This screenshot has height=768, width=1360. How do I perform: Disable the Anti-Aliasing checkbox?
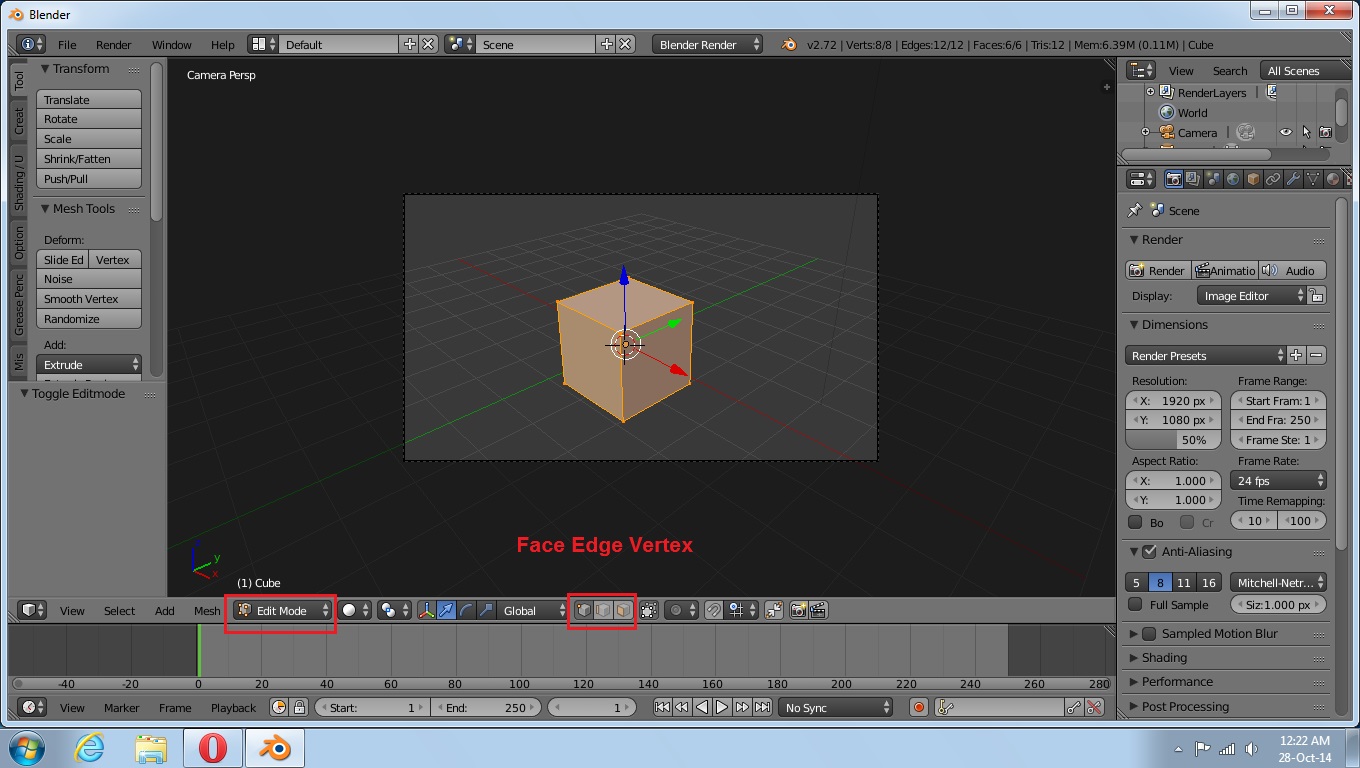coord(1149,551)
